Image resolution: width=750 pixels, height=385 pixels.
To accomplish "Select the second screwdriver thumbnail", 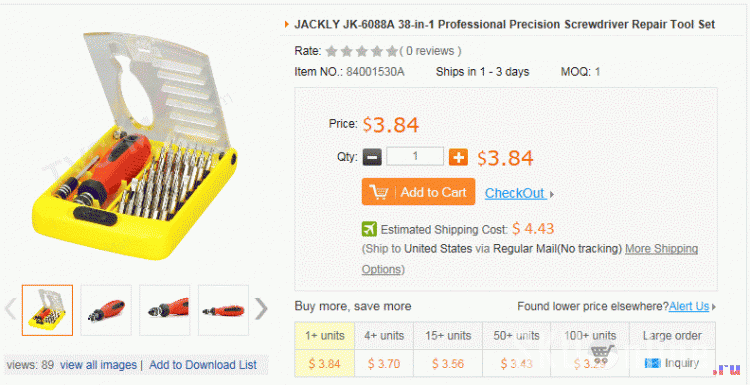I will tap(106, 310).
